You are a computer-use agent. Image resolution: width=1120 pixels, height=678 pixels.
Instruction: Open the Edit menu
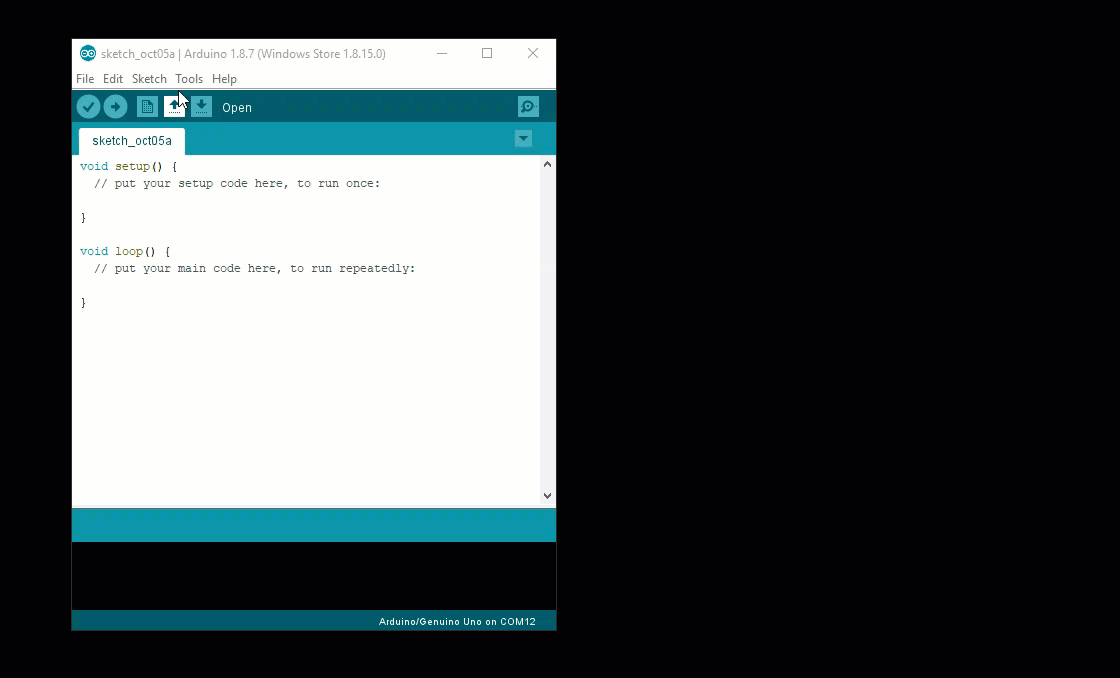[x=113, y=79]
